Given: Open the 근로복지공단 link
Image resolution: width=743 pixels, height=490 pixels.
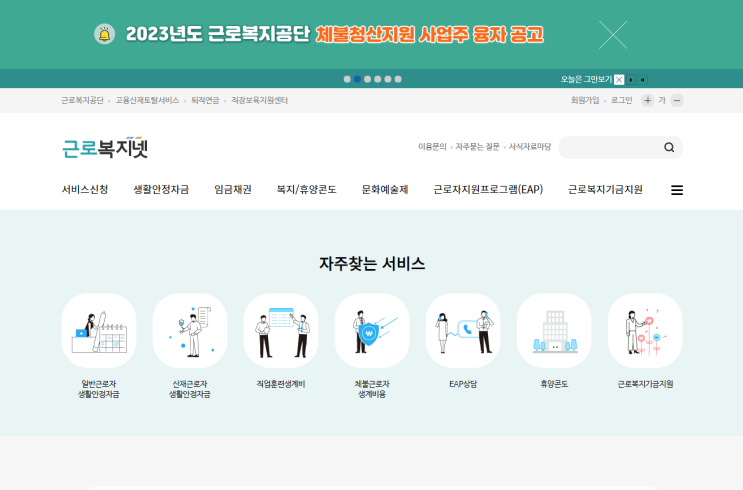Looking at the screenshot, I should click(x=82, y=100).
